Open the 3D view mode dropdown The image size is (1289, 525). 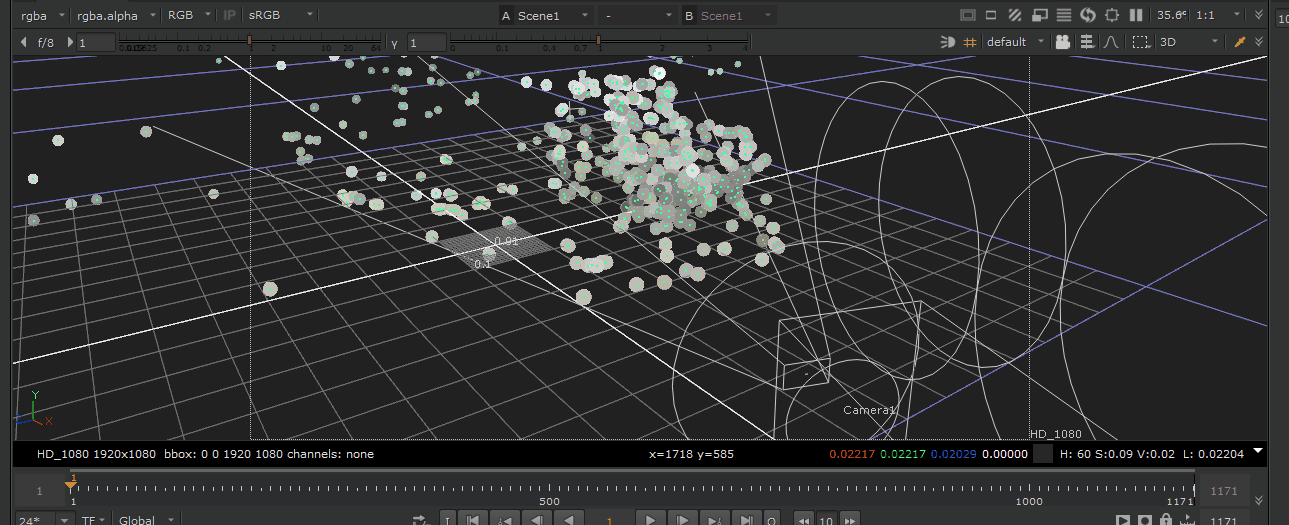[1188, 42]
